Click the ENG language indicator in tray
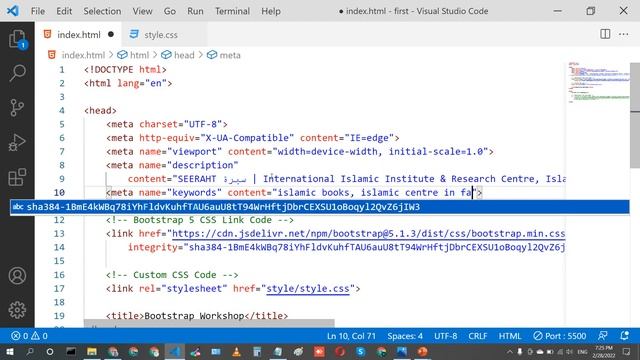 pos(582,351)
